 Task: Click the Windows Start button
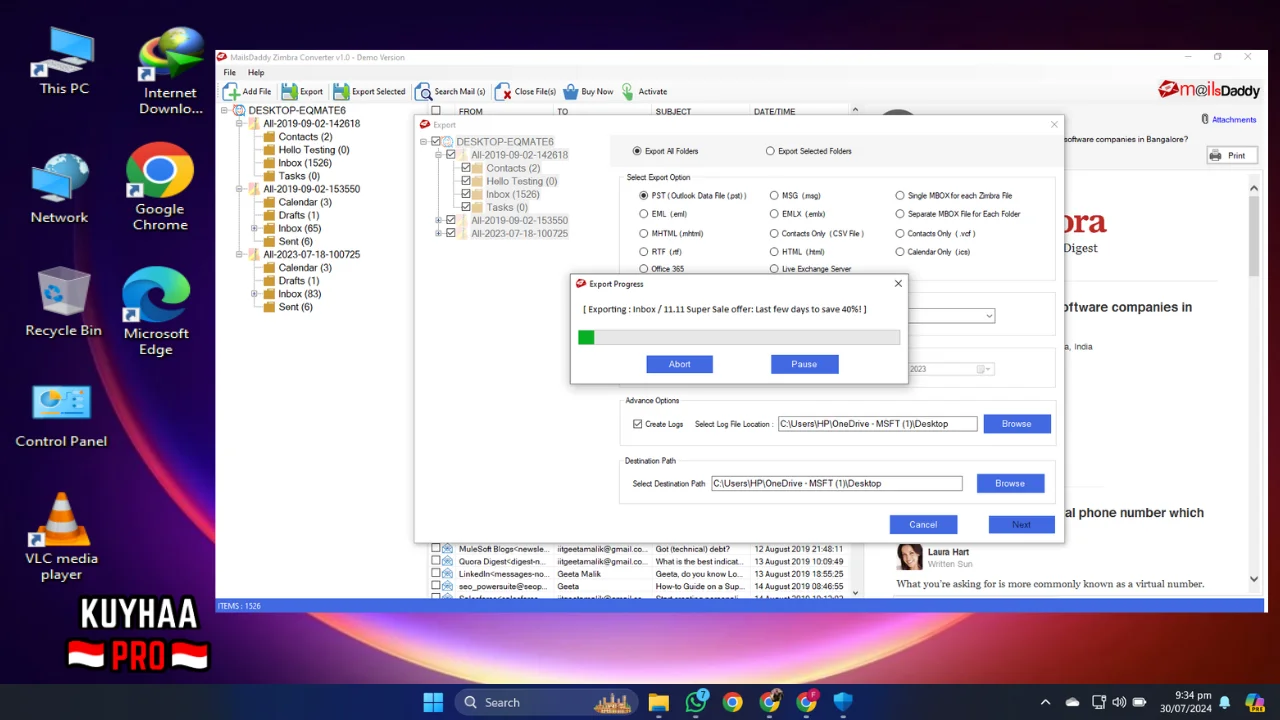click(433, 702)
